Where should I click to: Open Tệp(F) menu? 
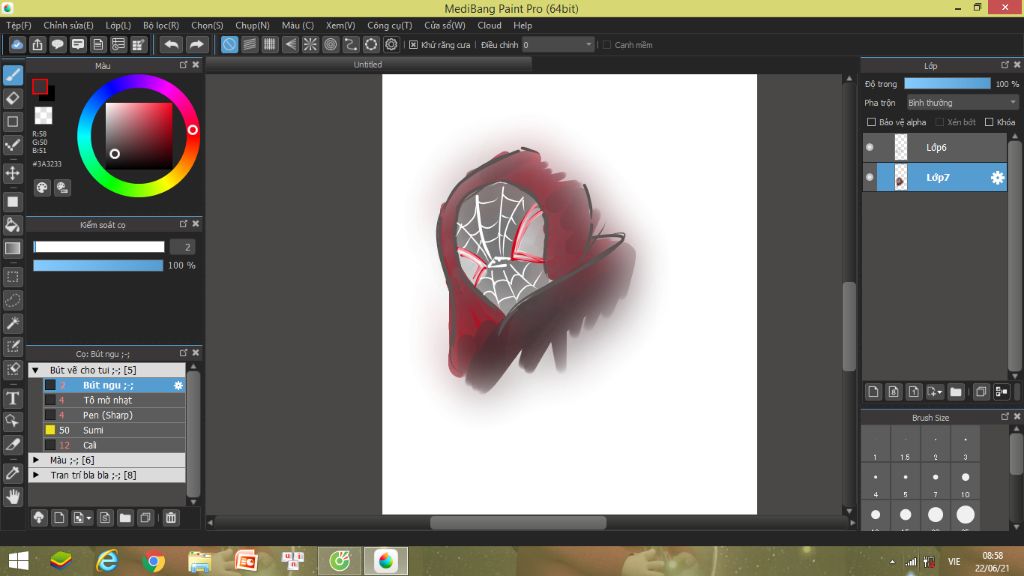[x=18, y=25]
